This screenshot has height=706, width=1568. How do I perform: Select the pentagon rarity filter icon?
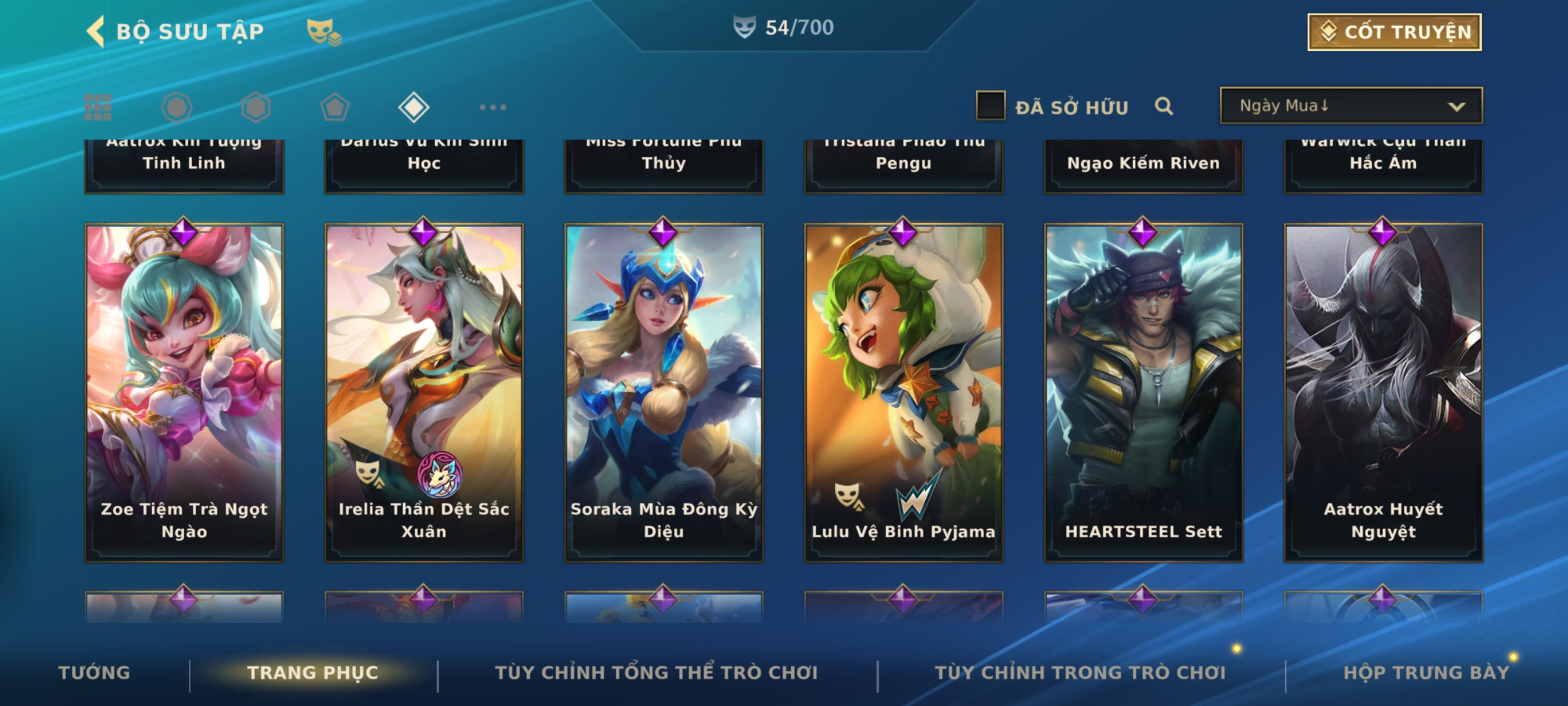pos(335,107)
